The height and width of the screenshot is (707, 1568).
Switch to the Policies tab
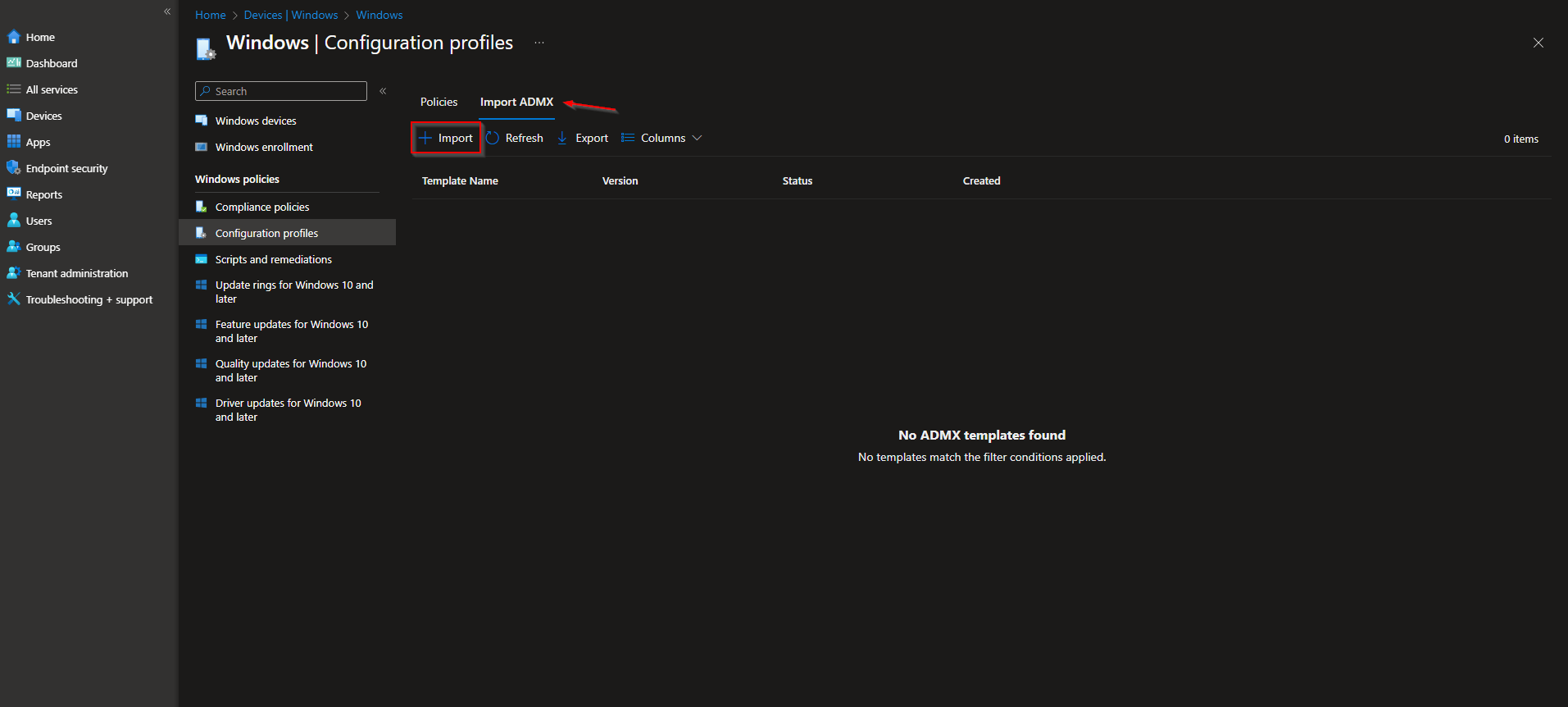click(x=439, y=102)
